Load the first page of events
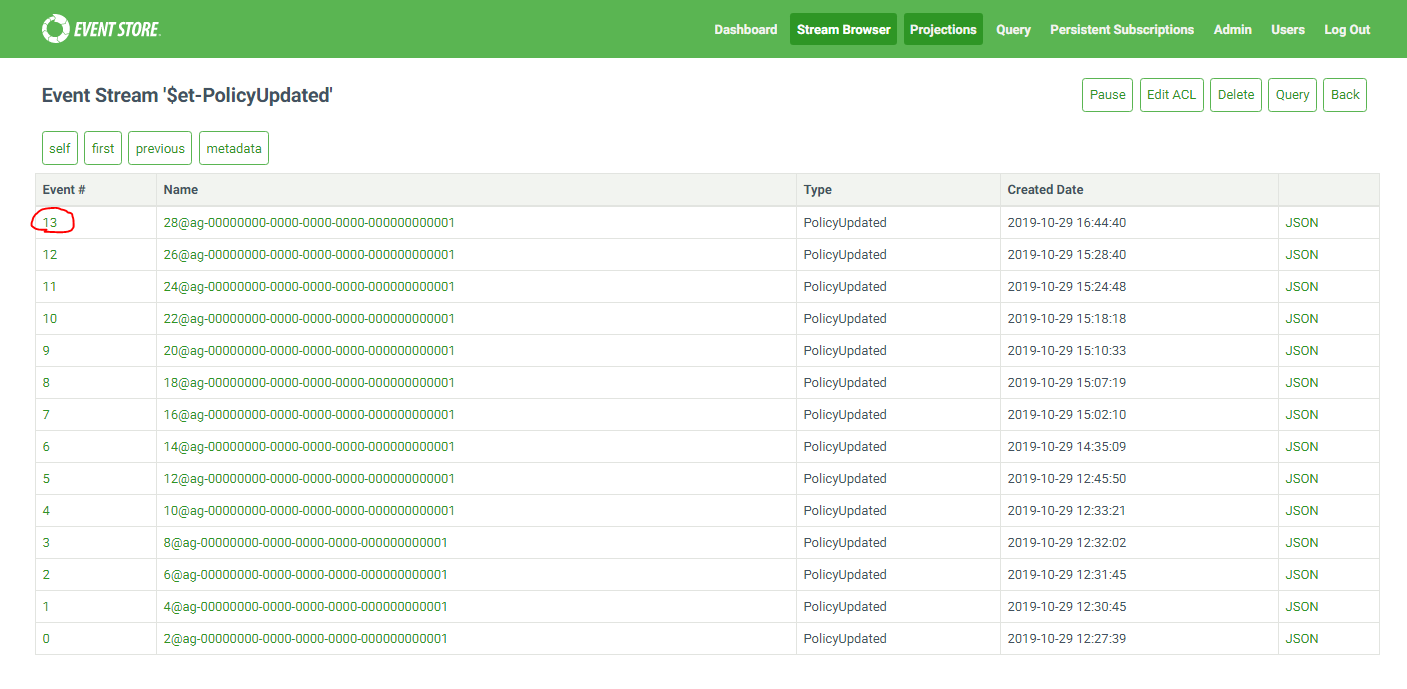The width and height of the screenshot is (1407, 689). (x=102, y=147)
